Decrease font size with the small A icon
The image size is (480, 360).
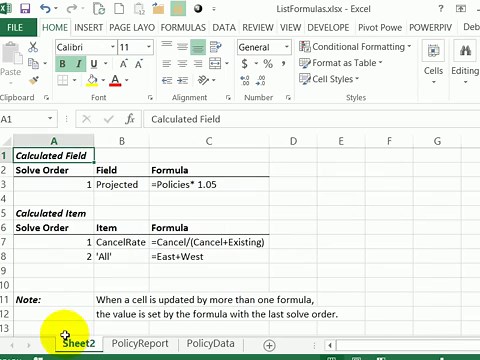click(x=139, y=63)
